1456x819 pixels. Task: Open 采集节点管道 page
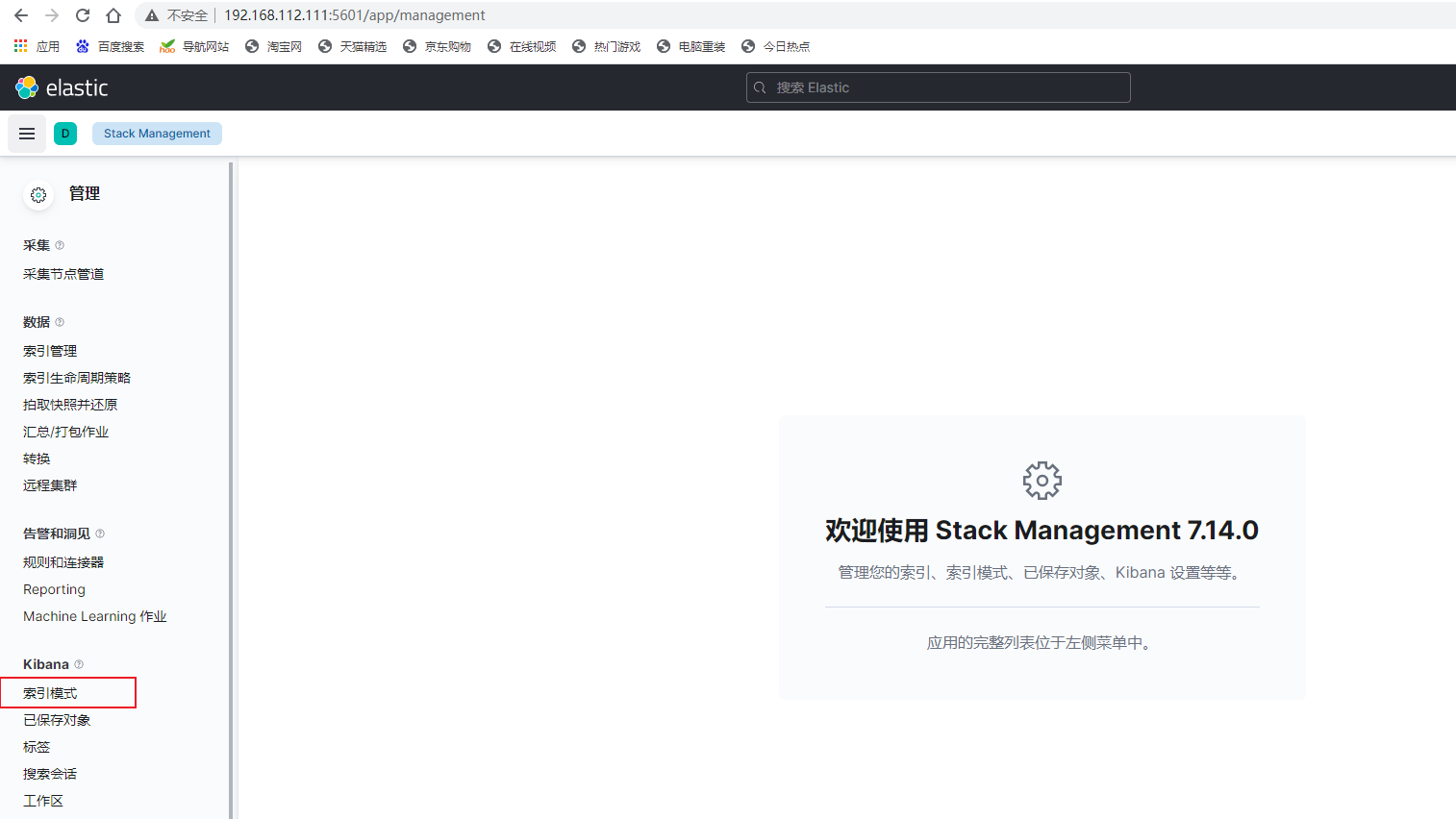point(63,274)
